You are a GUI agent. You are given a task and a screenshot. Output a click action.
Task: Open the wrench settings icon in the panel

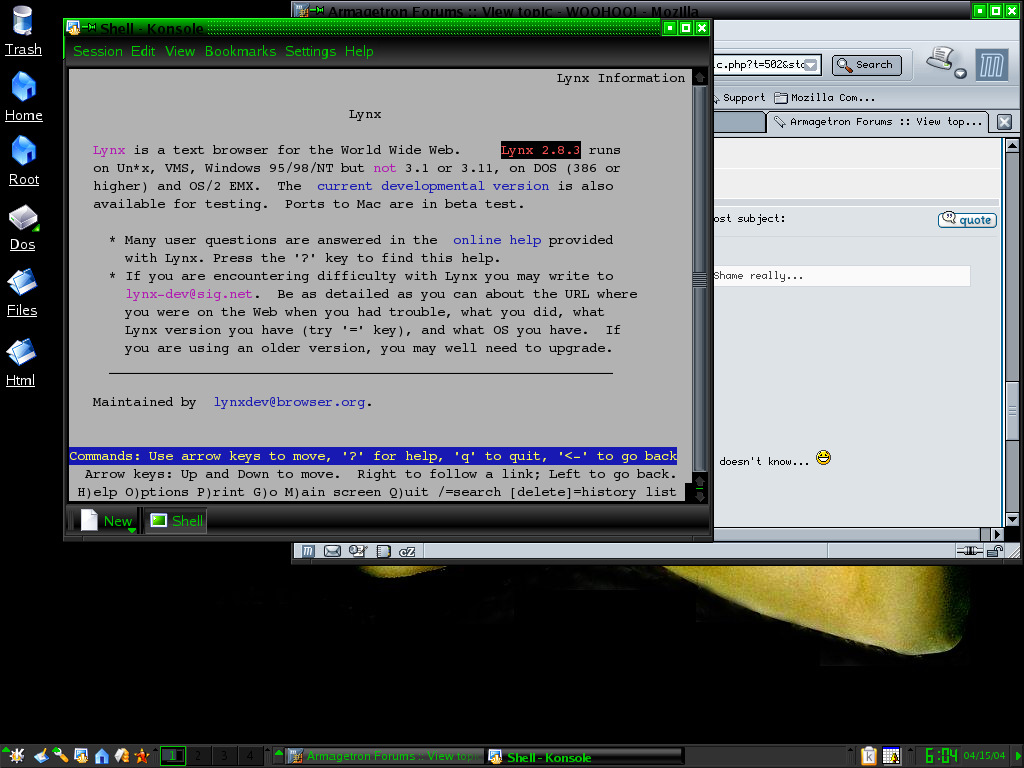pyautogui.click(x=61, y=756)
